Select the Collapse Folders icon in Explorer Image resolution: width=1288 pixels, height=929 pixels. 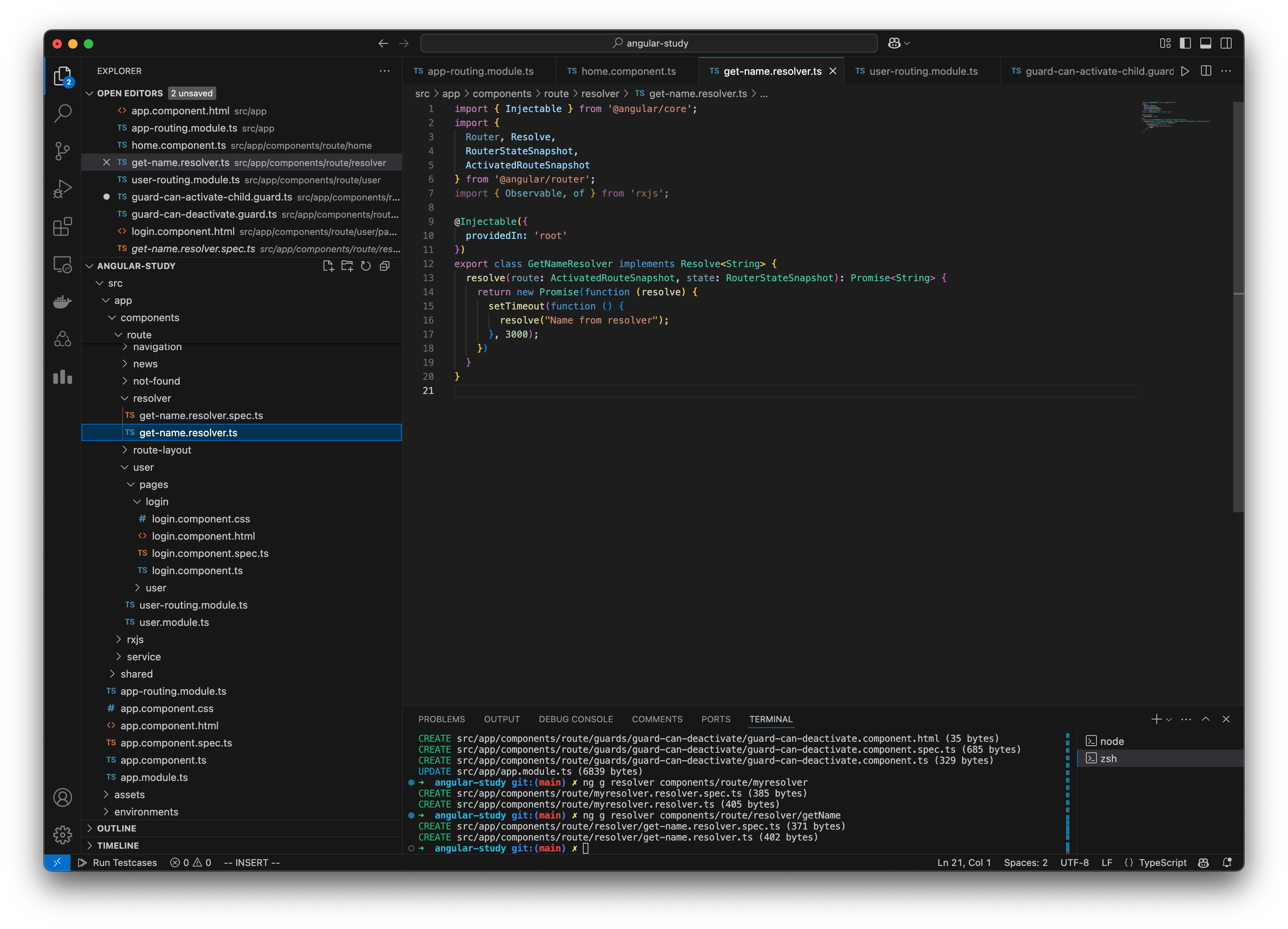point(384,265)
